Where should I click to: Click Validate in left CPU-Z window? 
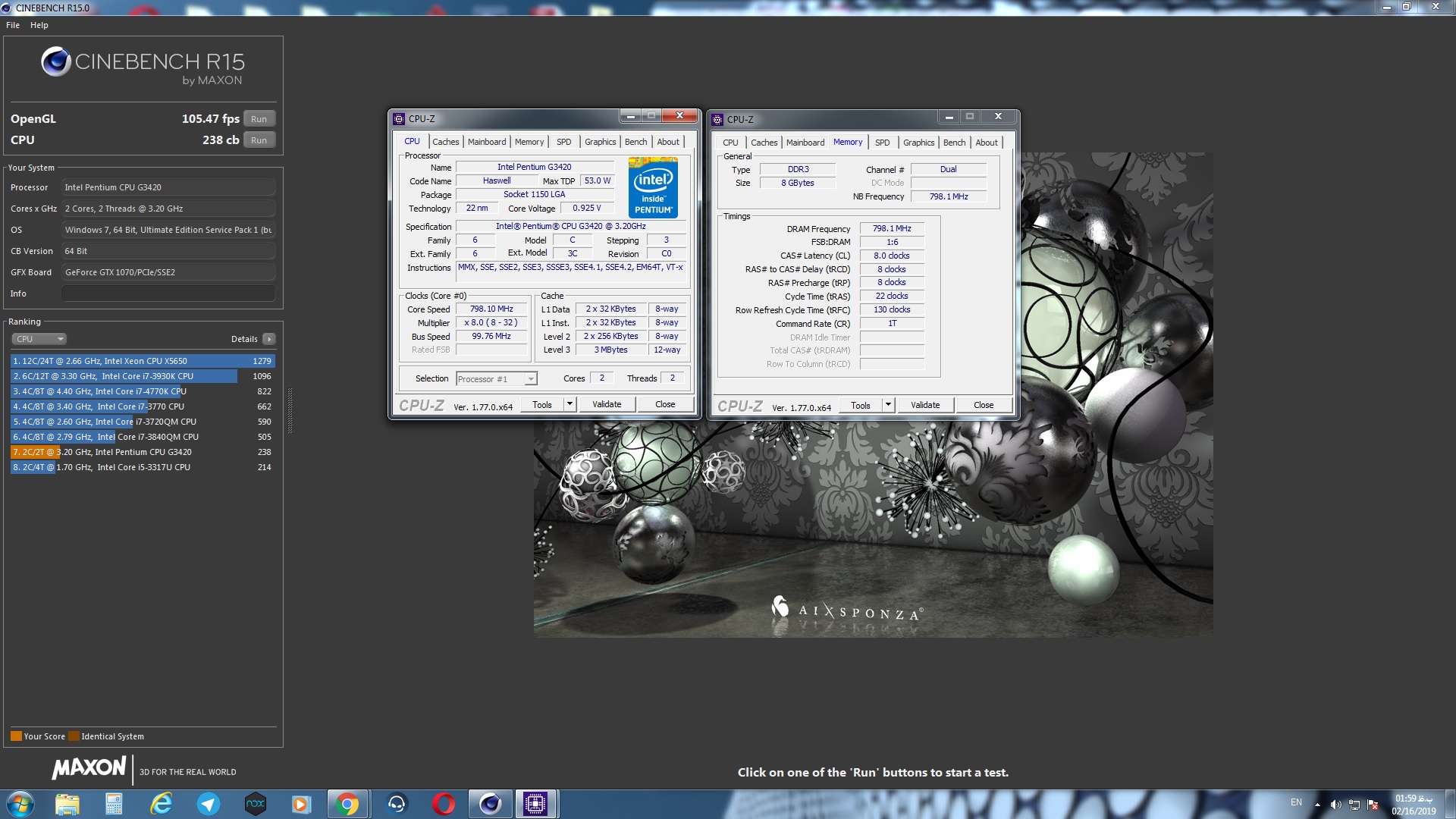[x=607, y=405]
